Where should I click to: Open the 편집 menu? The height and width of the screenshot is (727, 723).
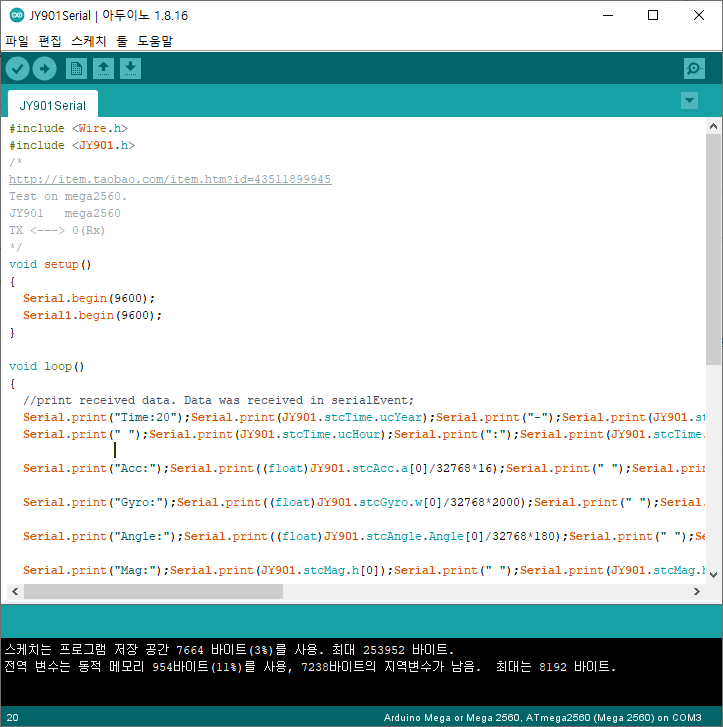point(50,41)
